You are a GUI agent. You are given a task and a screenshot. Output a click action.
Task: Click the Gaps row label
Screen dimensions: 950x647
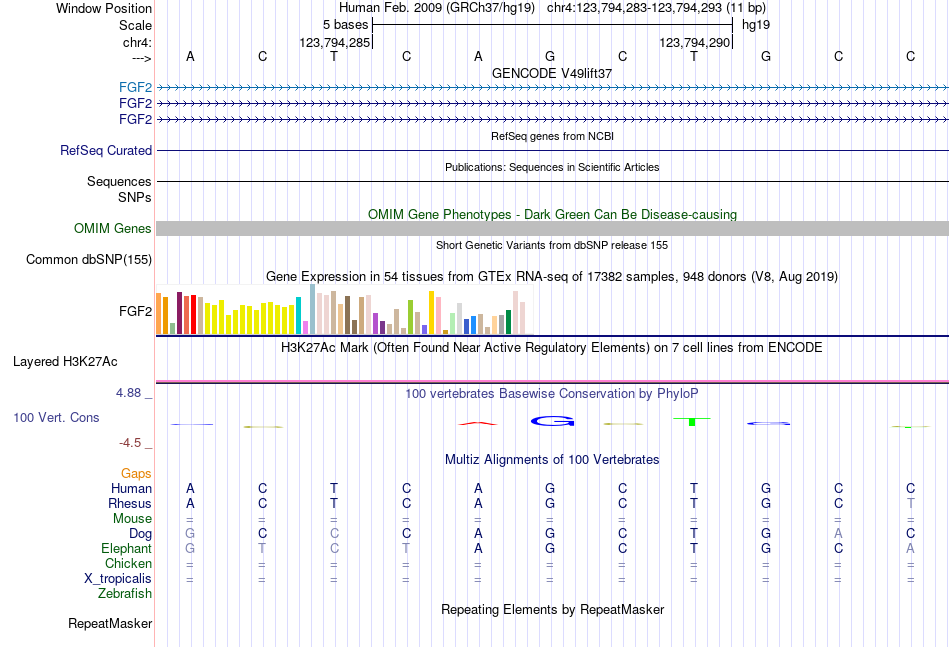(x=136, y=474)
